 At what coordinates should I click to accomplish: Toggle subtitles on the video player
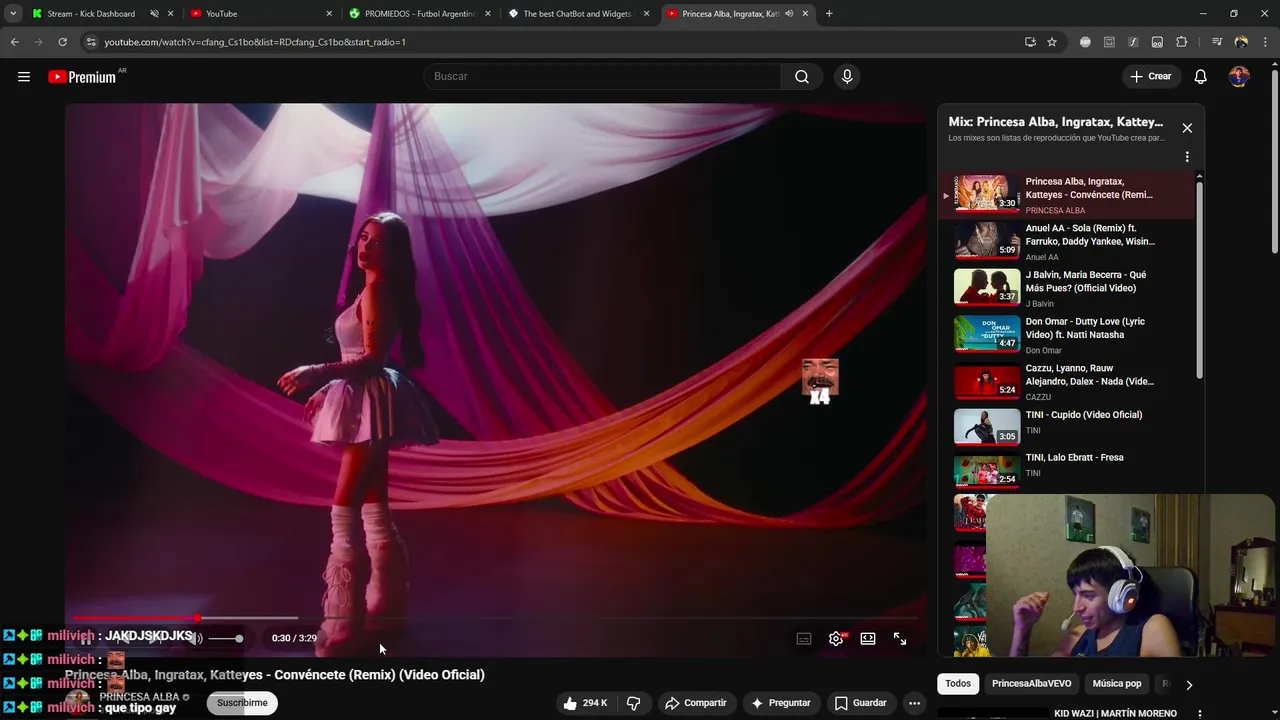804,638
